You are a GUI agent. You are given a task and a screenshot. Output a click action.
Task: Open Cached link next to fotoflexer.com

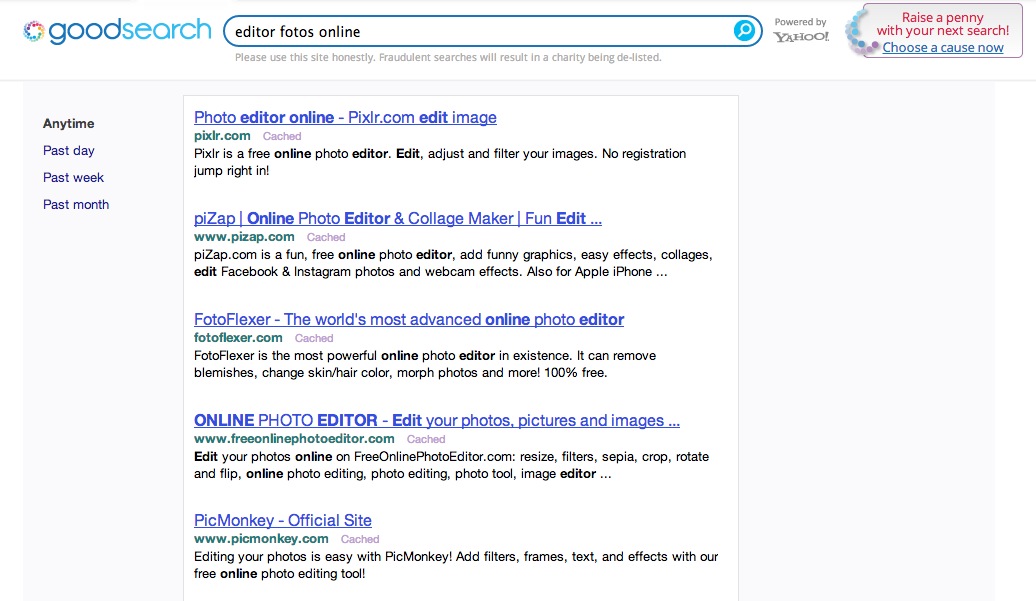pos(314,338)
